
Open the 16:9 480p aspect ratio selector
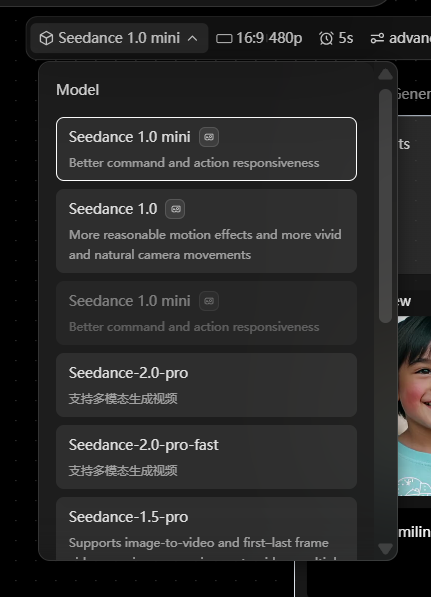point(259,38)
